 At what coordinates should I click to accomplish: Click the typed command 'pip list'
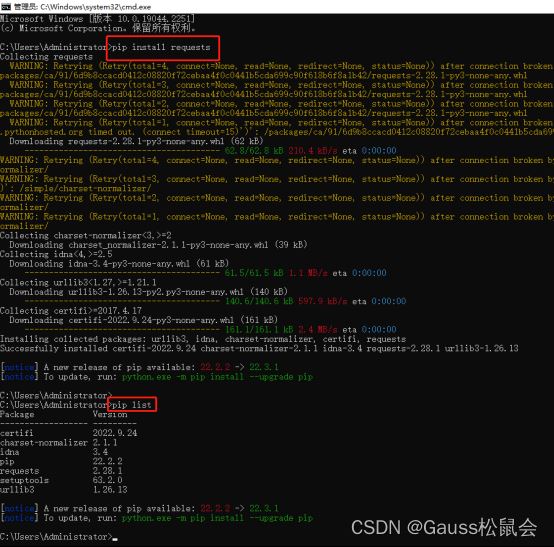pos(131,405)
